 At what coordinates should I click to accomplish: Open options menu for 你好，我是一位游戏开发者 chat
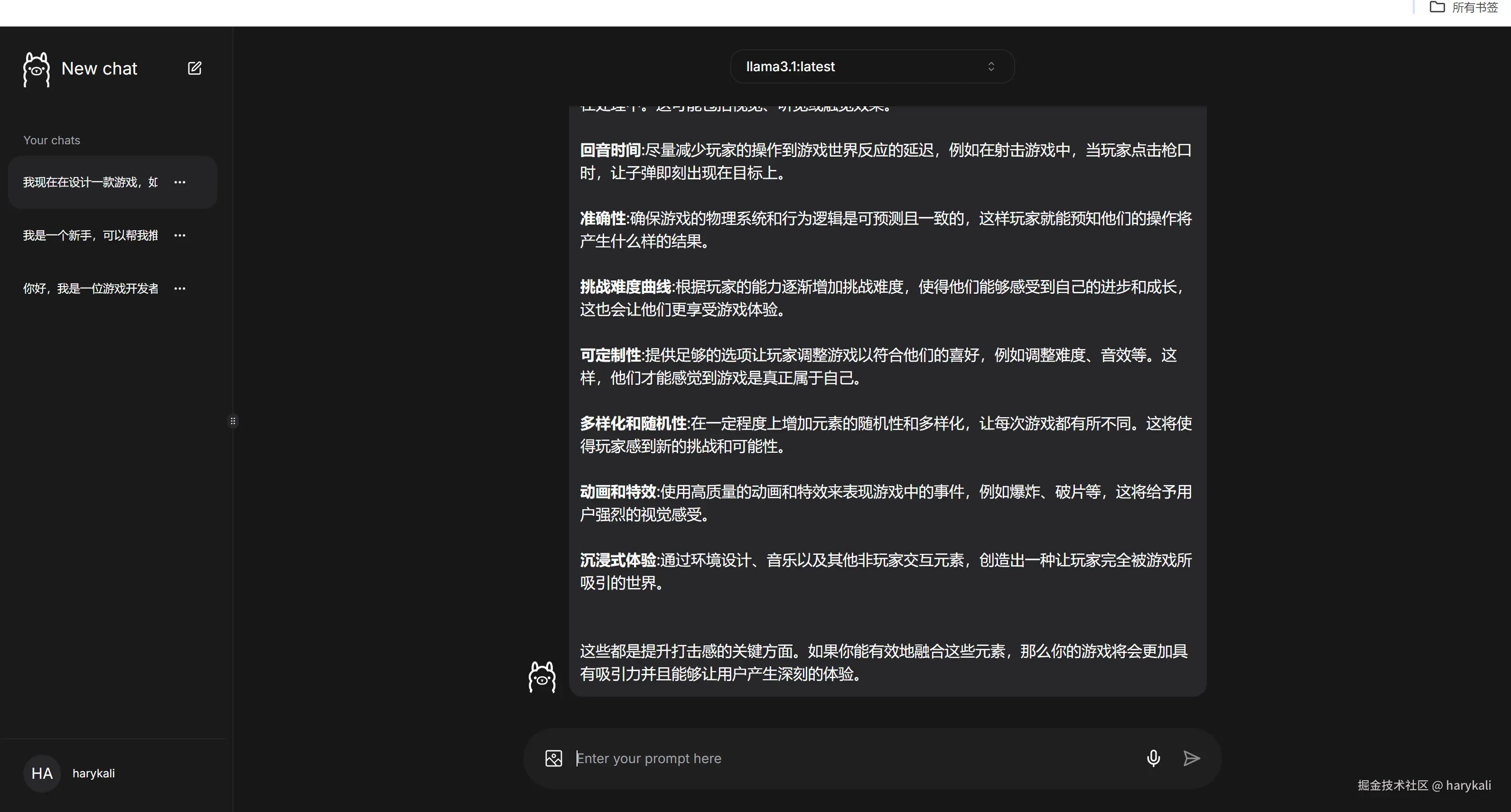point(180,289)
